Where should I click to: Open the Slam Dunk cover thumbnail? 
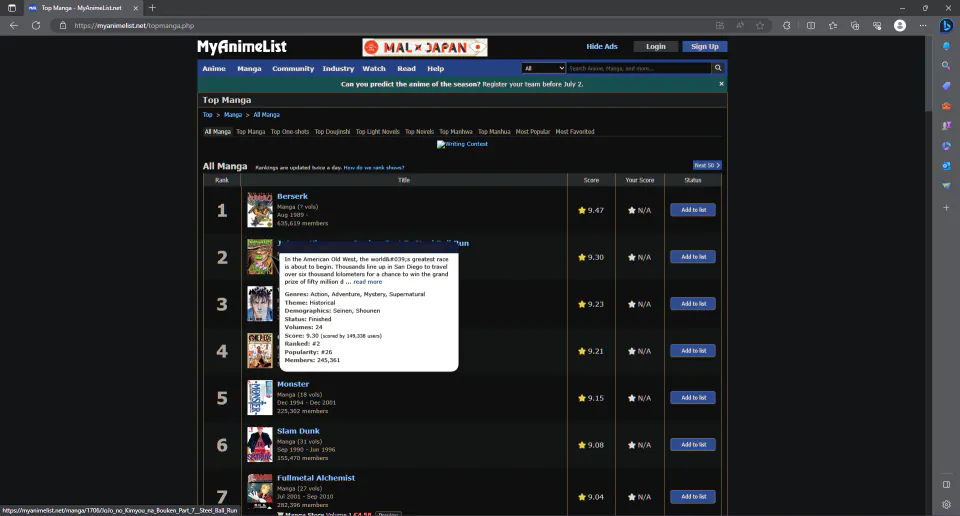(x=260, y=444)
